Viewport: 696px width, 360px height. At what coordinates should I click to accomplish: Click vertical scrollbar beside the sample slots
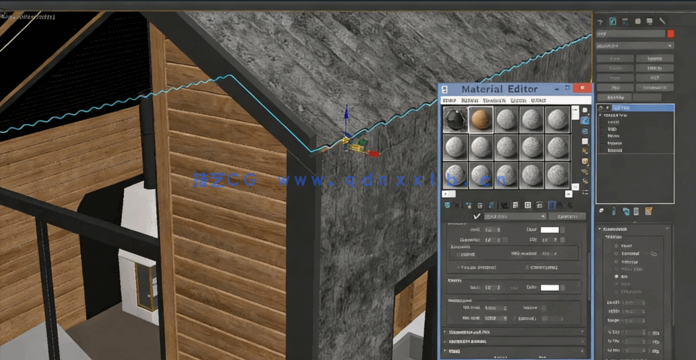pyautogui.click(x=575, y=148)
